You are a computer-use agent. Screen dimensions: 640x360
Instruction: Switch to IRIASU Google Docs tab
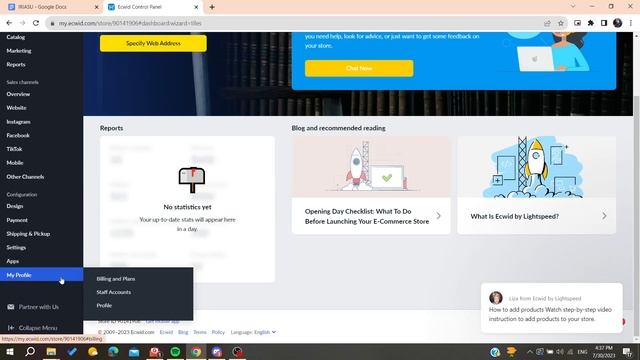52,7
